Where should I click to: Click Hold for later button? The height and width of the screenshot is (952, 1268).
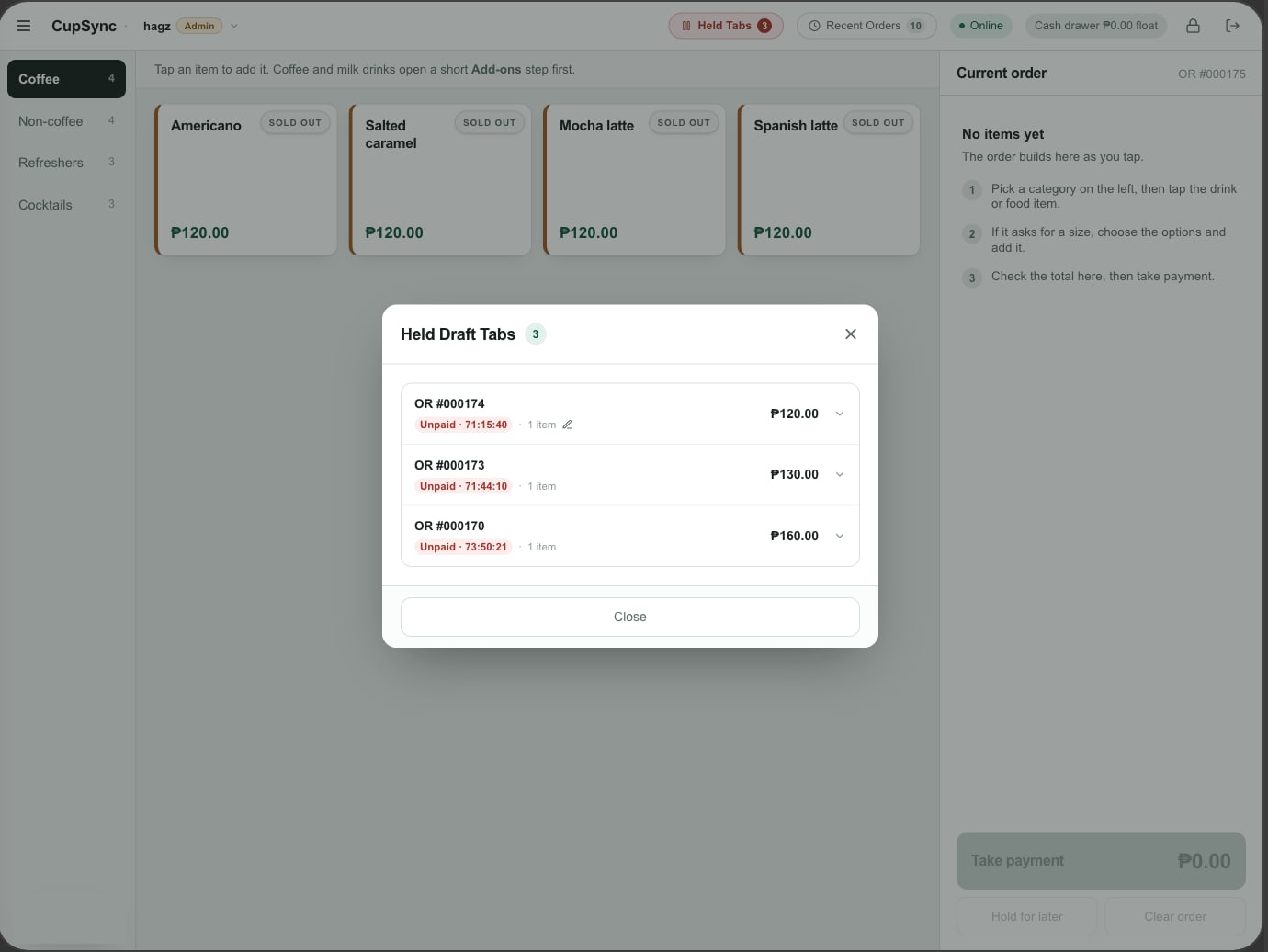tap(1027, 916)
